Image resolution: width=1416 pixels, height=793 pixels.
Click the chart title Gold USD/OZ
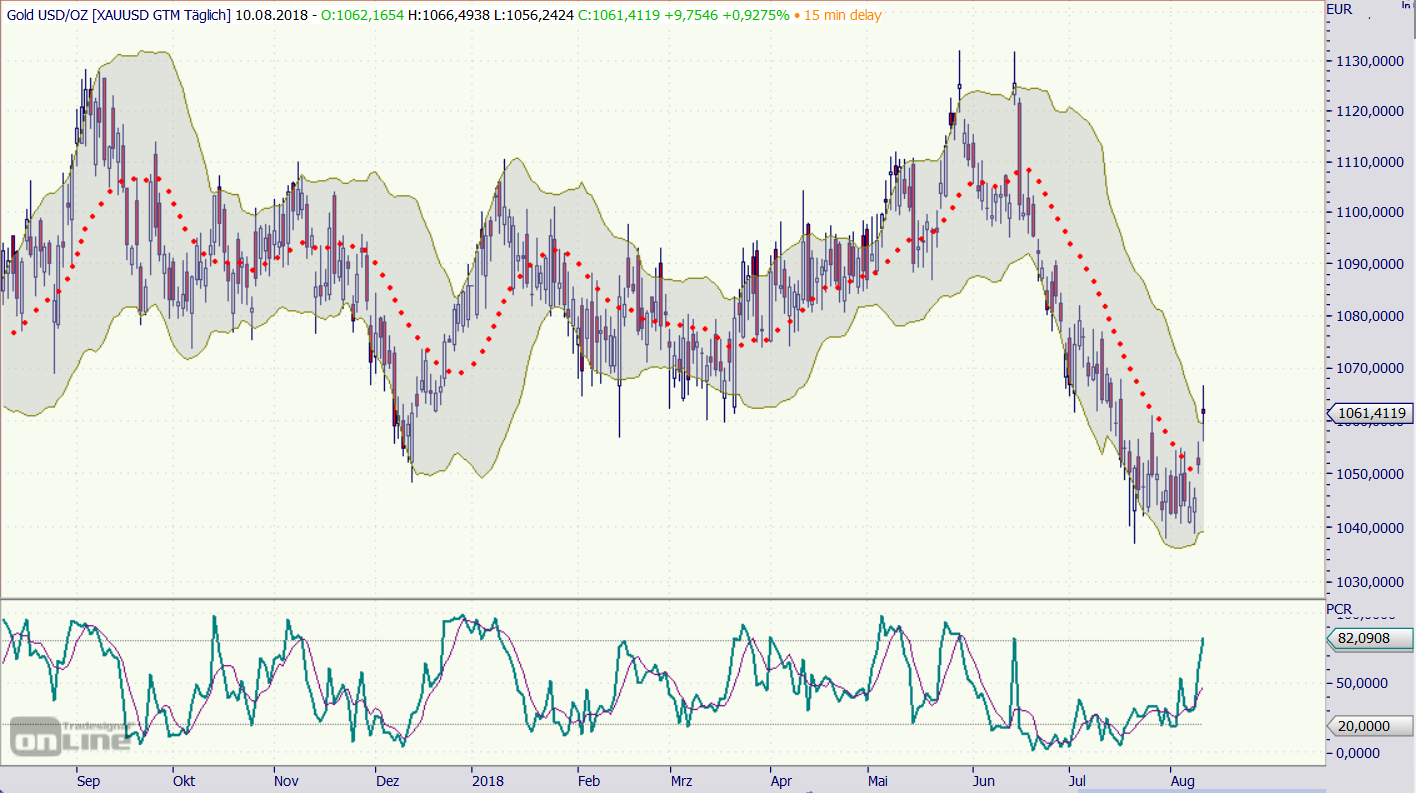46,15
